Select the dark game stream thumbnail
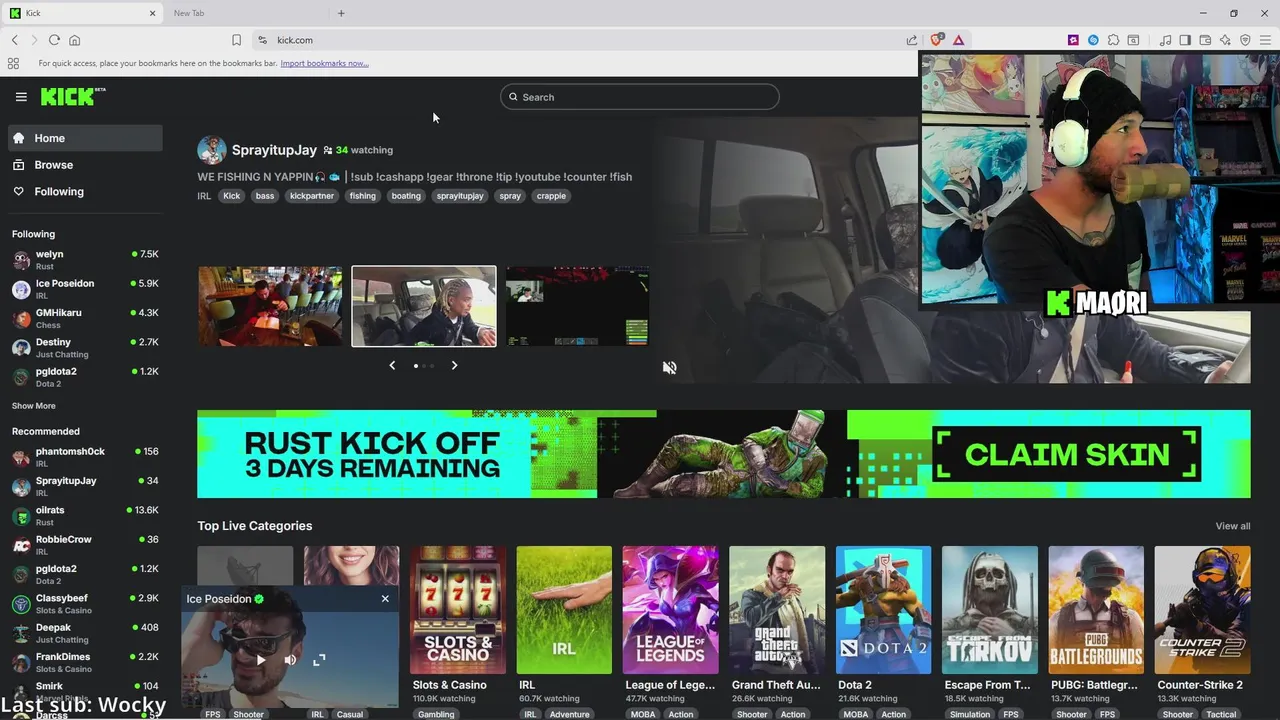The image size is (1280, 720). coord(578,306)
